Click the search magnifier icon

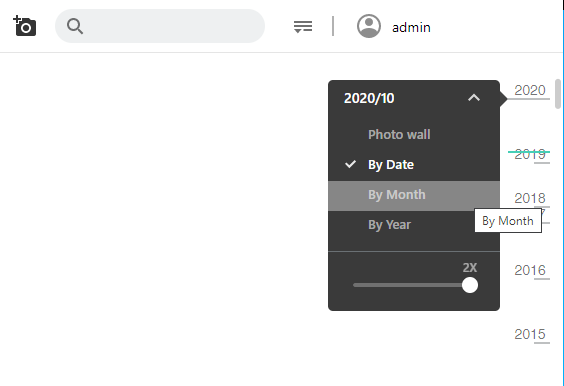tap(75, 26)
